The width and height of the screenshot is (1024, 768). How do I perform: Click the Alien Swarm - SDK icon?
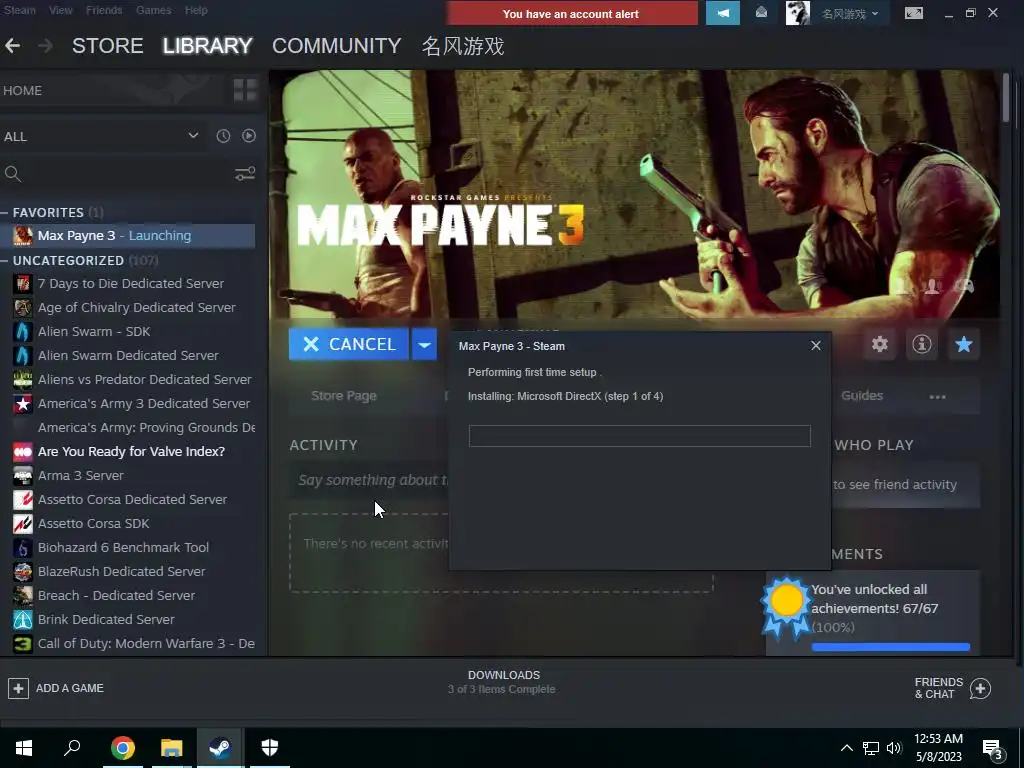pos(23,332)
